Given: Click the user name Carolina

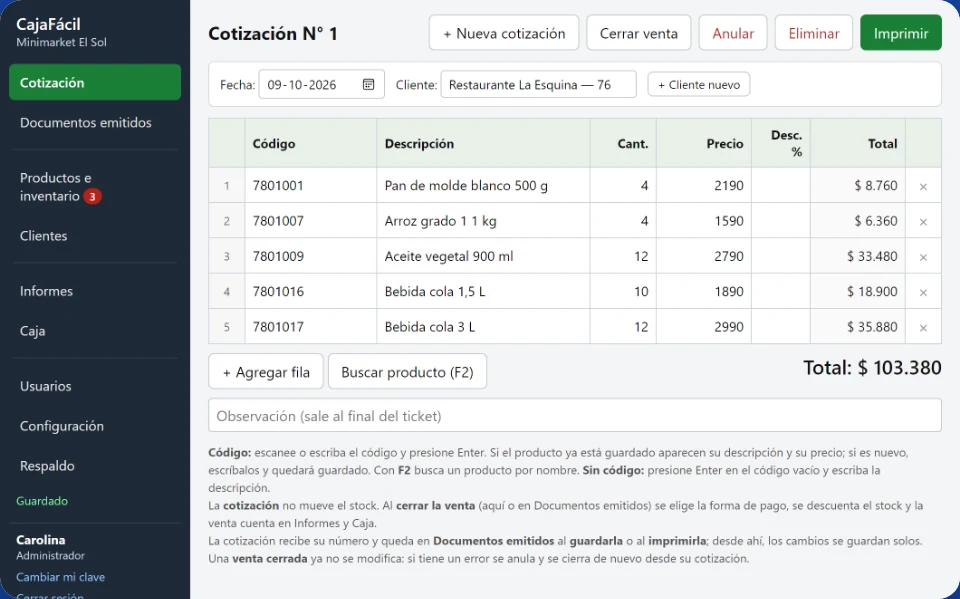Looking at the screenshot, I should [x=40, y=540].
